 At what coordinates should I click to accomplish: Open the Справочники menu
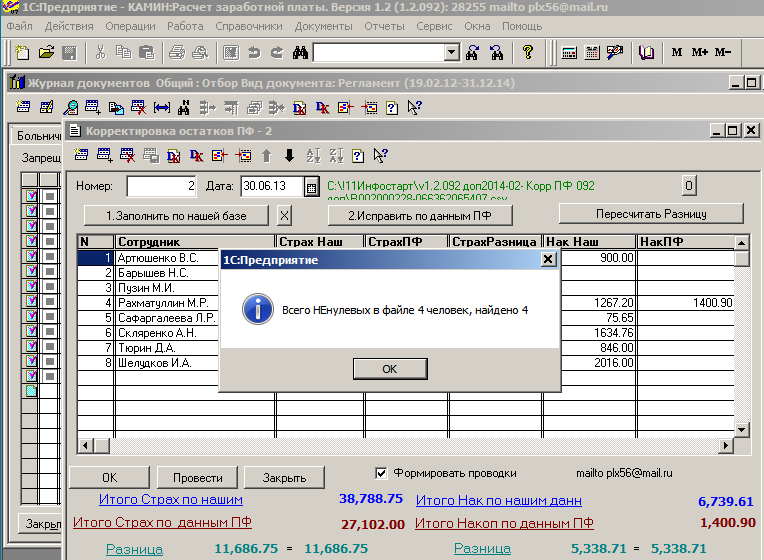pyautogui.click(x=248, y=26)
